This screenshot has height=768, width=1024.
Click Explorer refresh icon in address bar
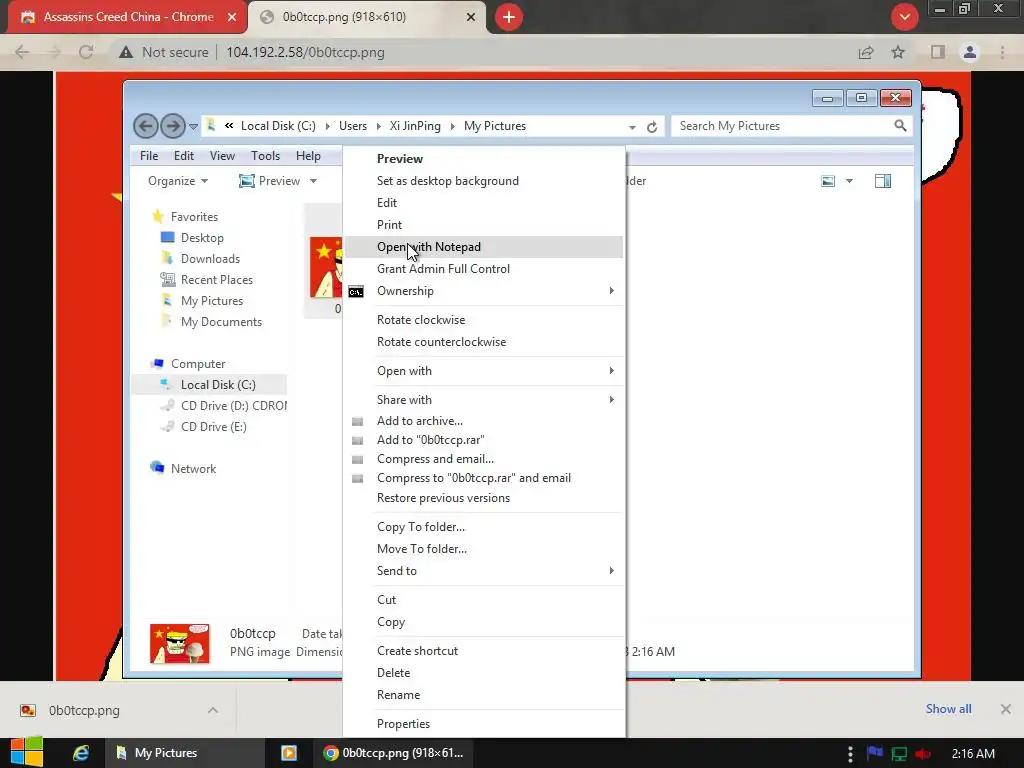coord(652,127)
